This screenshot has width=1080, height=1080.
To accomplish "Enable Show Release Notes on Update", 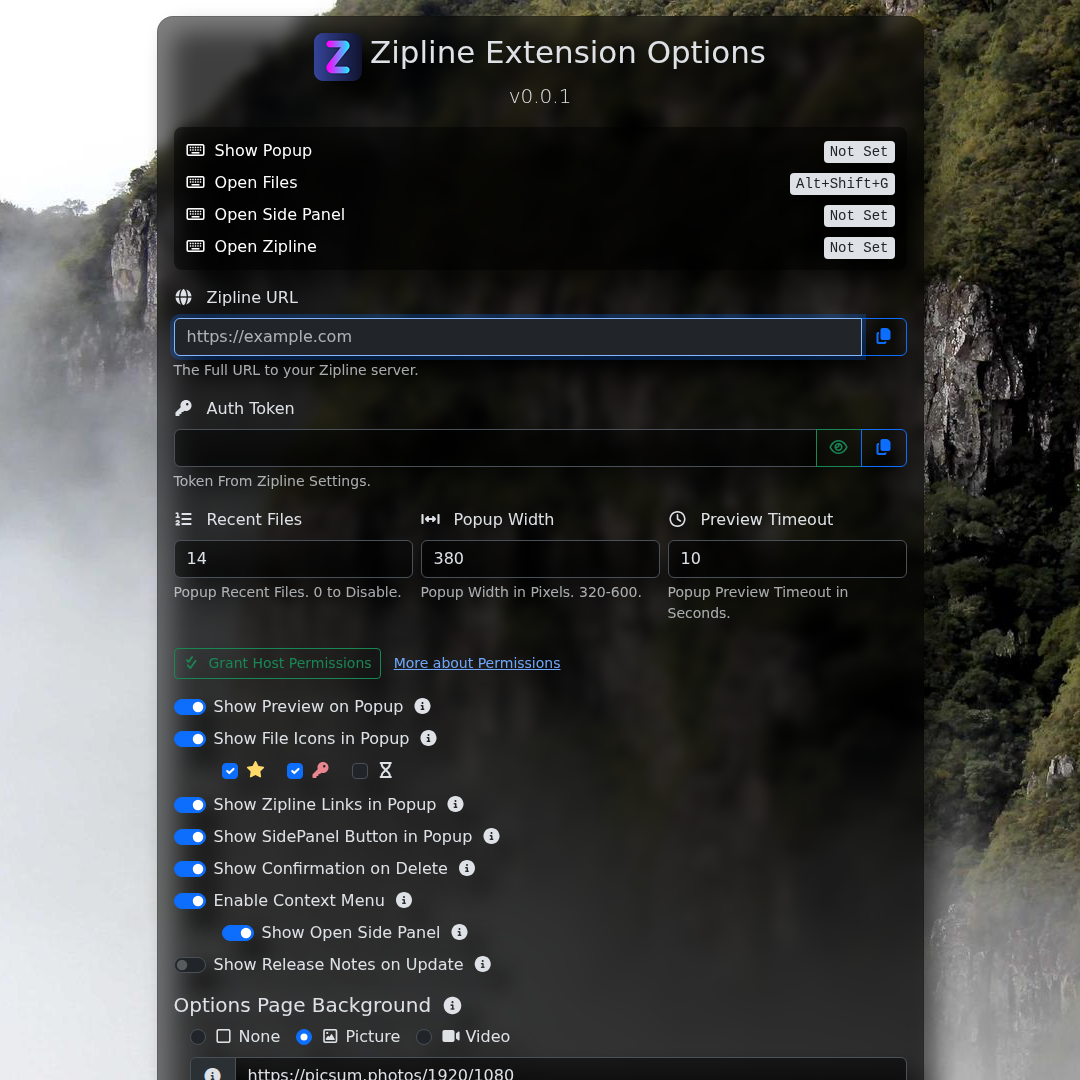I will coord(189,965).
